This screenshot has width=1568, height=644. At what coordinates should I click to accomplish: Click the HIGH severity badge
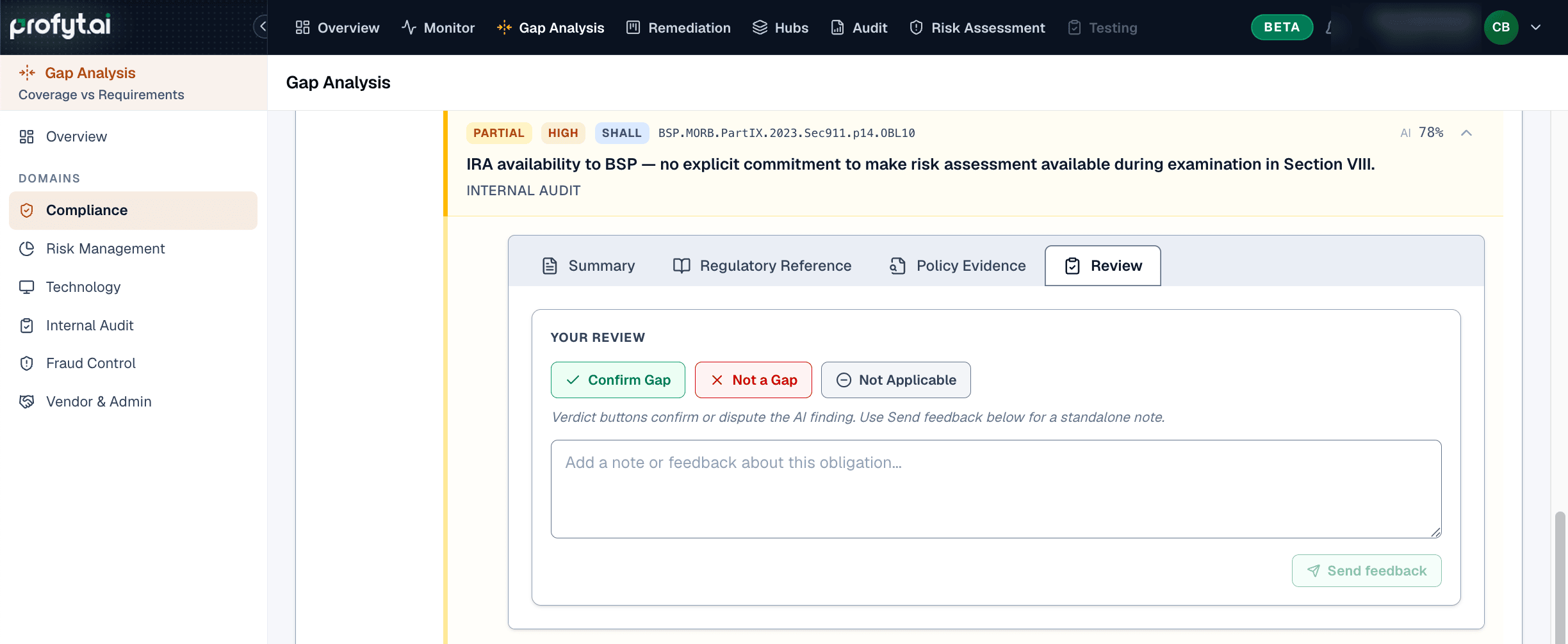point(563,133)
